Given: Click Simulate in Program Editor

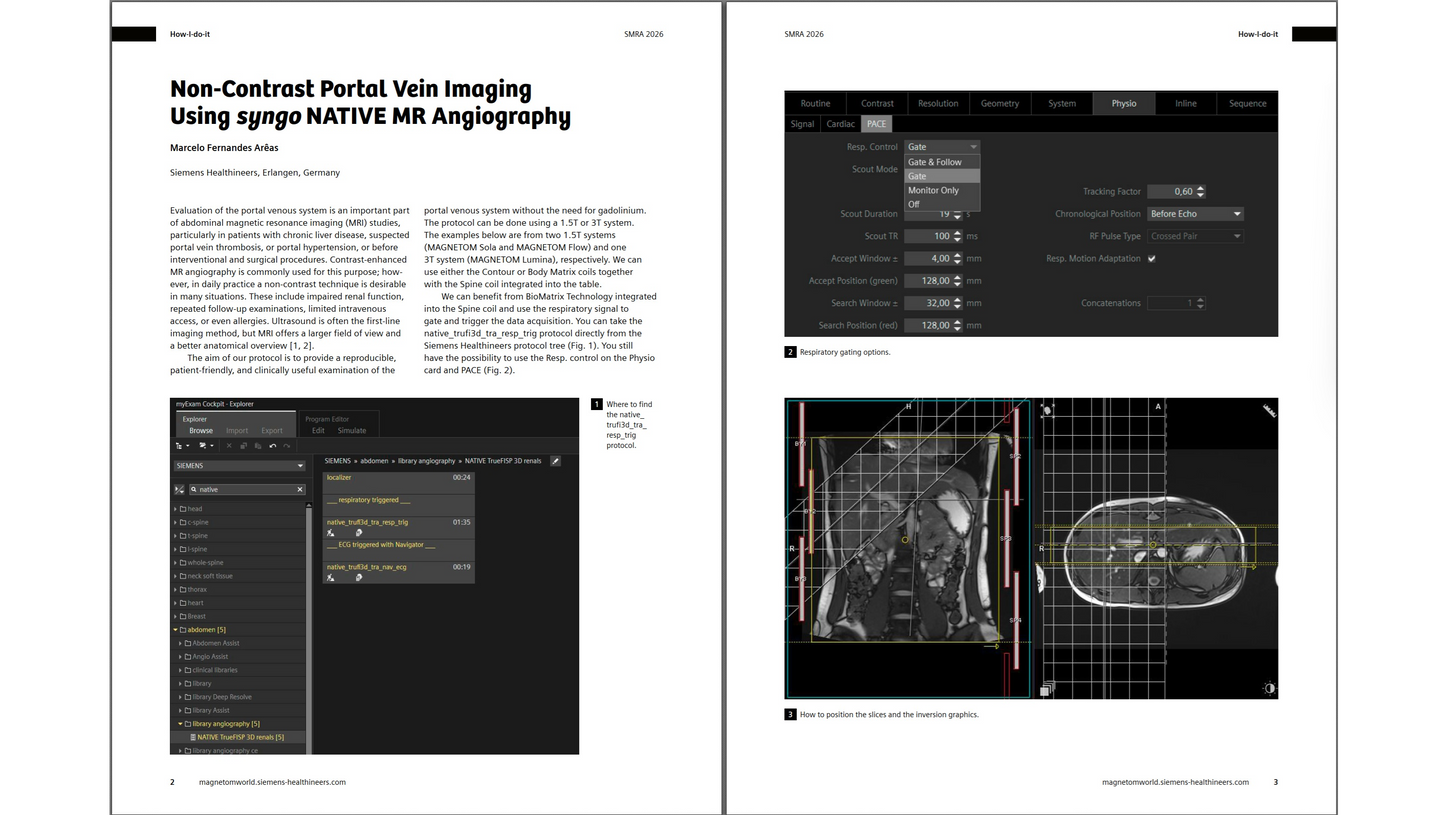Looking at the screenshot, I should pos(352,431).
